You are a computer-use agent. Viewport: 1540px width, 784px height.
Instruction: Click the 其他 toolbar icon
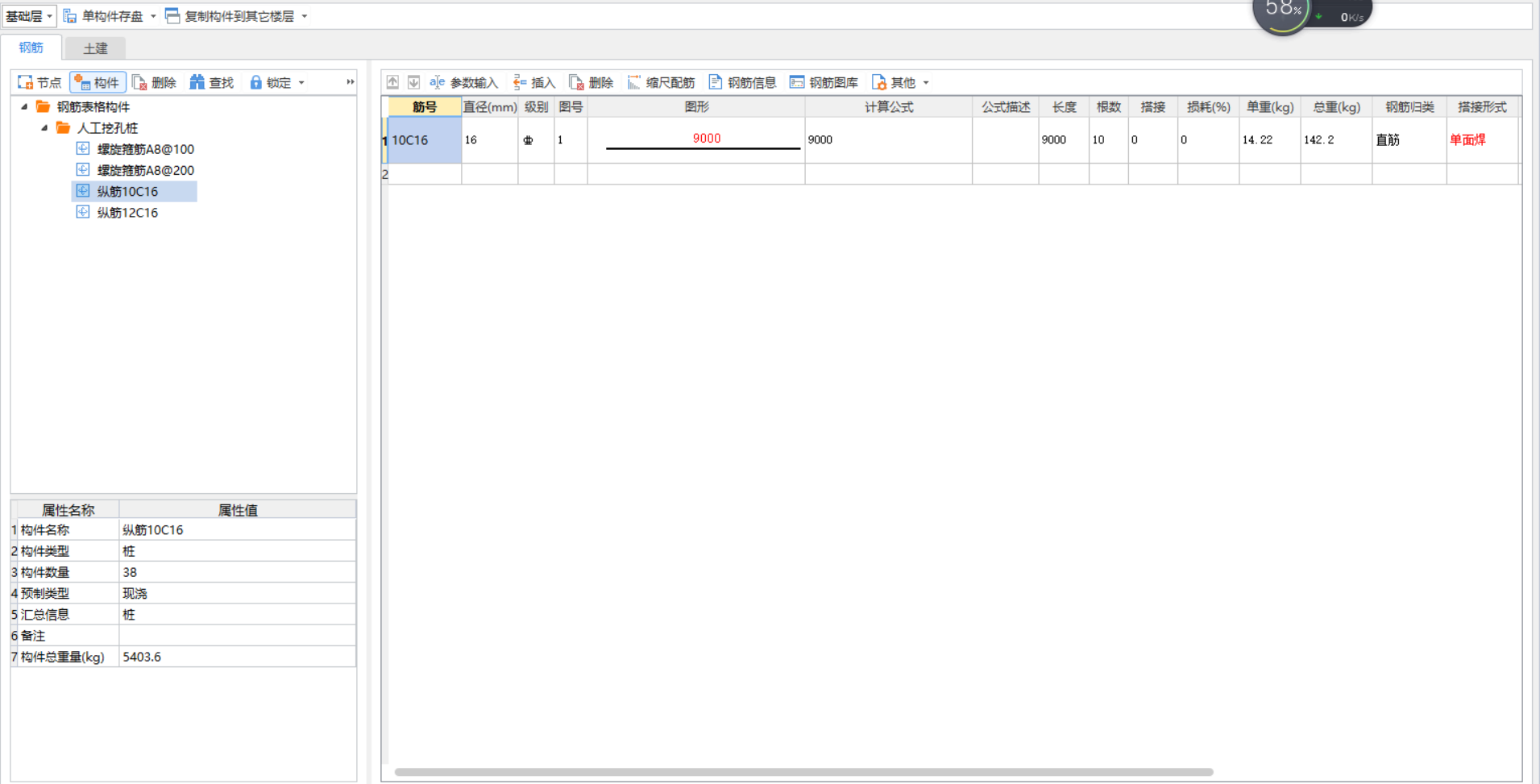click(879, 83)
